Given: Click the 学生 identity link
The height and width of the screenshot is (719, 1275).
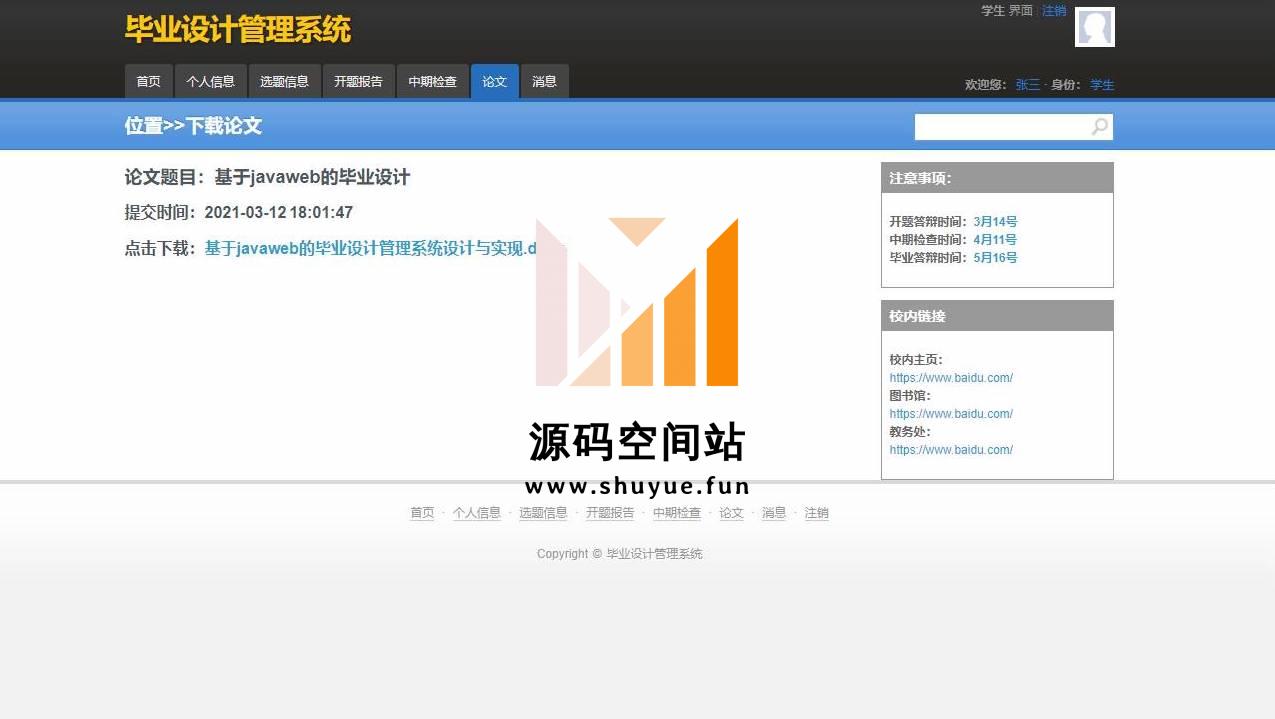Looking at the screenshot, I should pos(1102,85).
